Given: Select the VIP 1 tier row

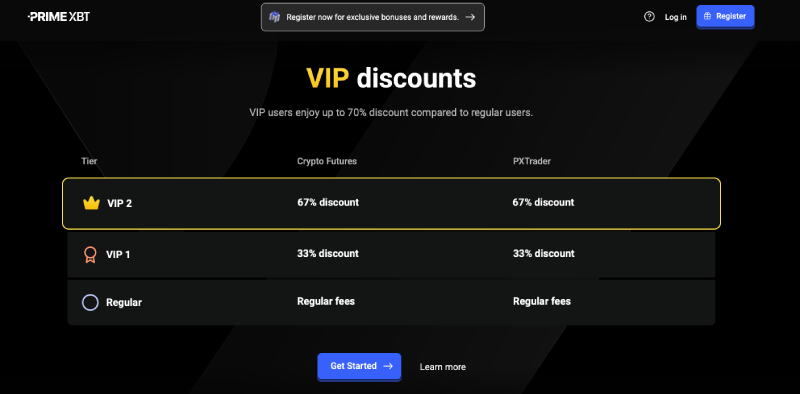Looking at the screenshot, I should (x=391, y=254).
